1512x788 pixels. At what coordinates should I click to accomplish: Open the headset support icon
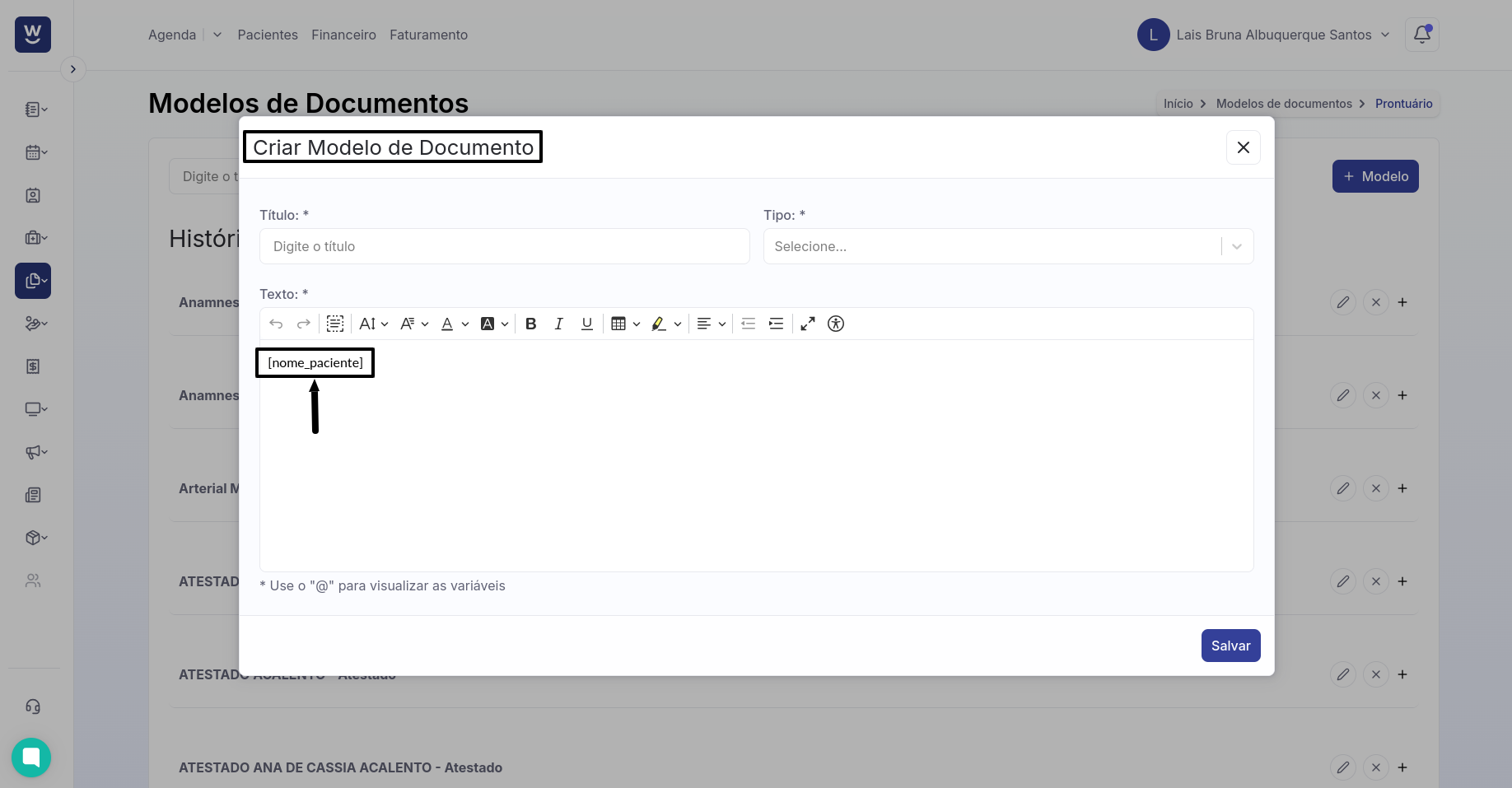33,706
